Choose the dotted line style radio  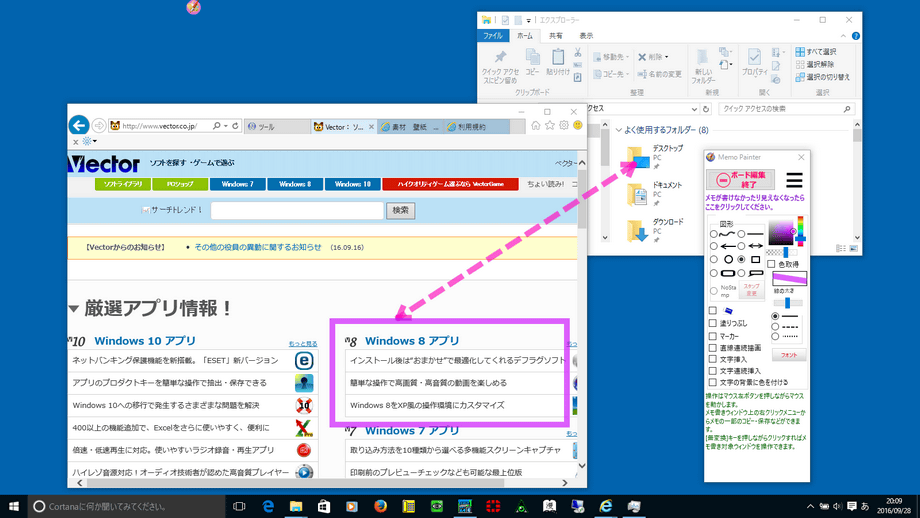(x=775, y=337)
